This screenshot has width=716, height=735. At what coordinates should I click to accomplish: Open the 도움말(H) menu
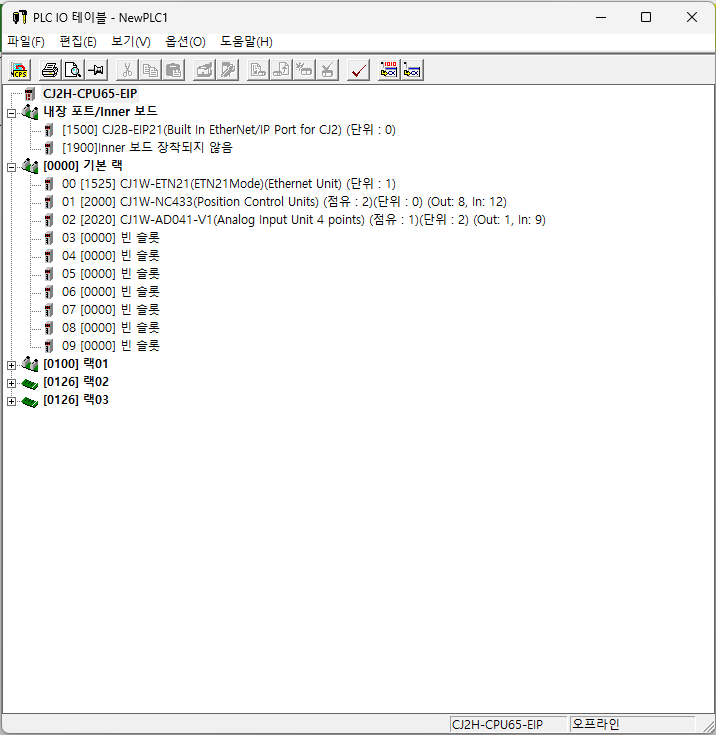pos(246,42)
